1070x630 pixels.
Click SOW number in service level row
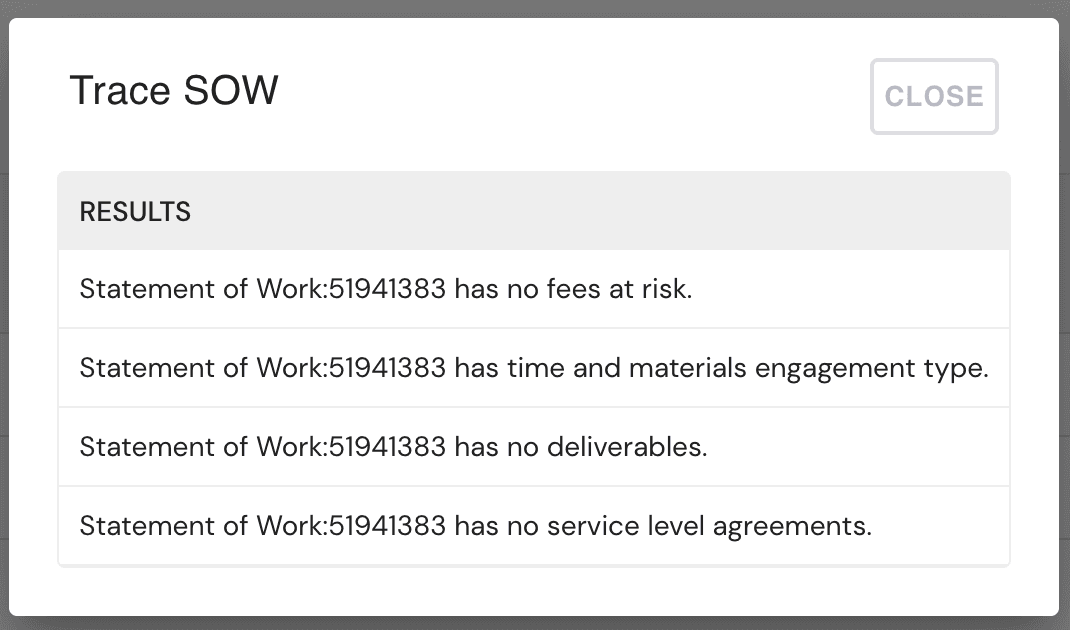tap(388, 526)
